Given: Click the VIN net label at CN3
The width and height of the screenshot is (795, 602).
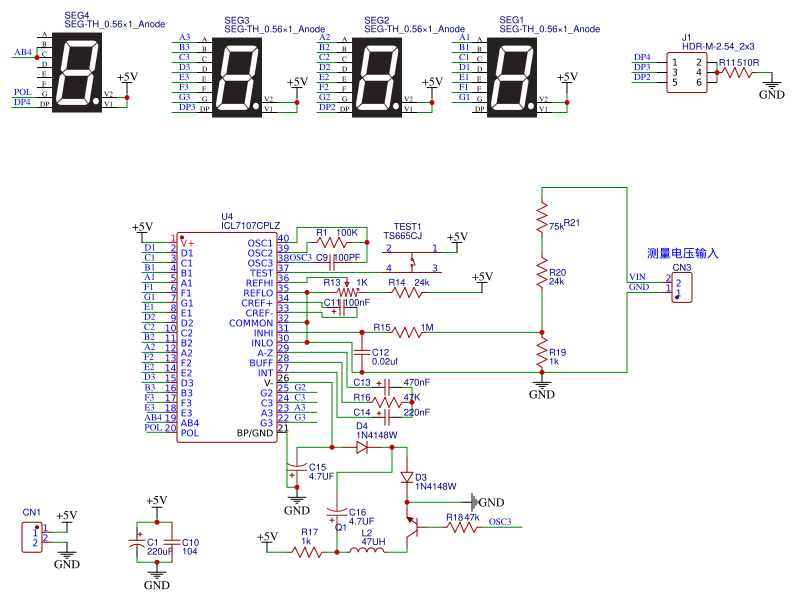Looking at the screenshot, I should 637,276.
